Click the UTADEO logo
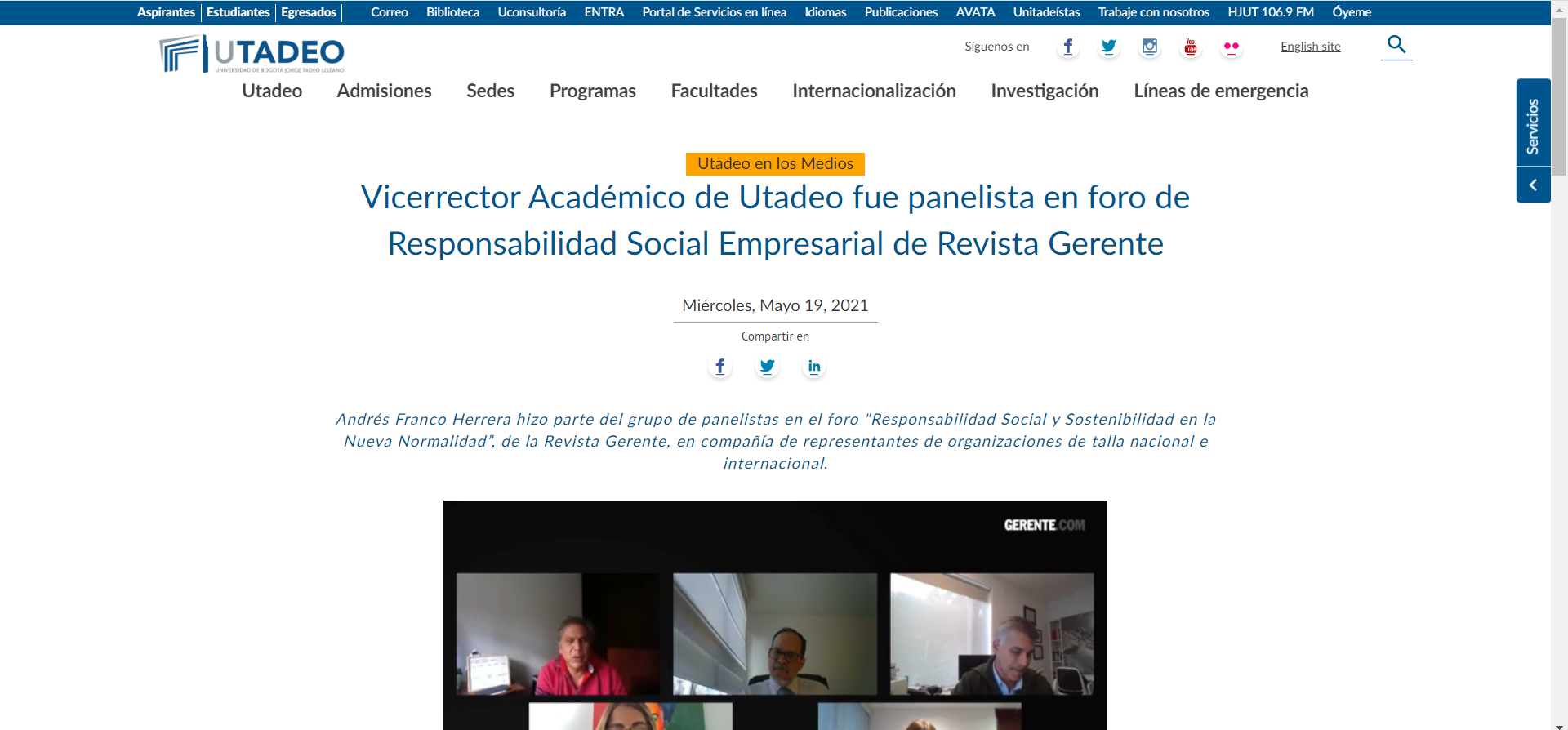Image resolution: width=1568 pixels, height=730 pixels. click(x=252, y=54)
